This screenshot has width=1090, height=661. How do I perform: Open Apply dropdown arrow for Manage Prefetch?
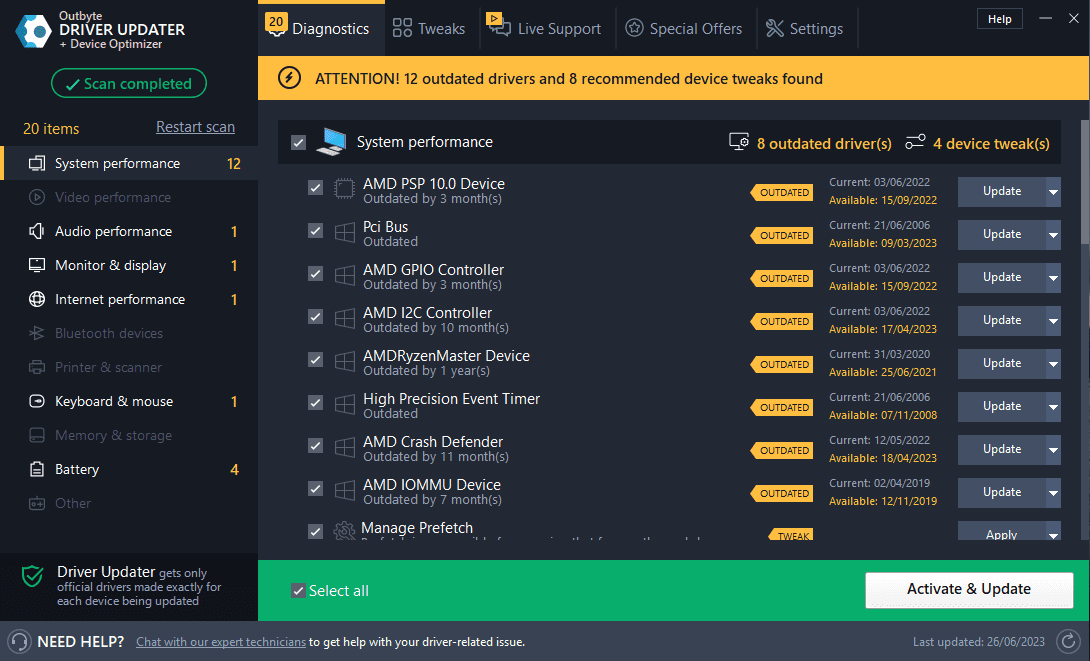1053,532
